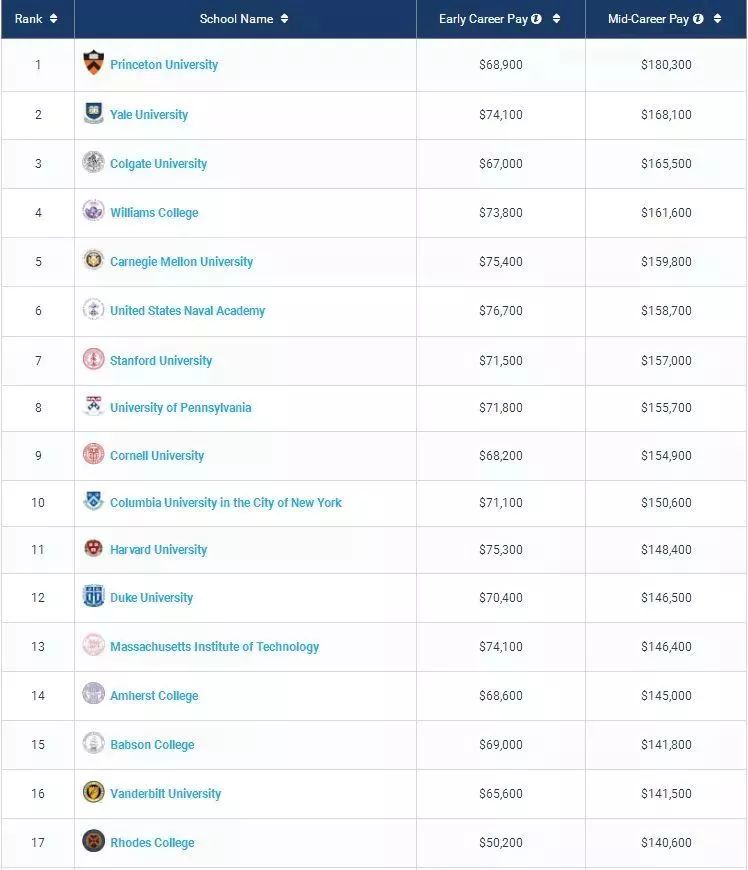The width and height of the screenshot is (748, 870).
Task: Click the Stanford University seal icon
Action: pyautogui.click(x=93, y=359)
